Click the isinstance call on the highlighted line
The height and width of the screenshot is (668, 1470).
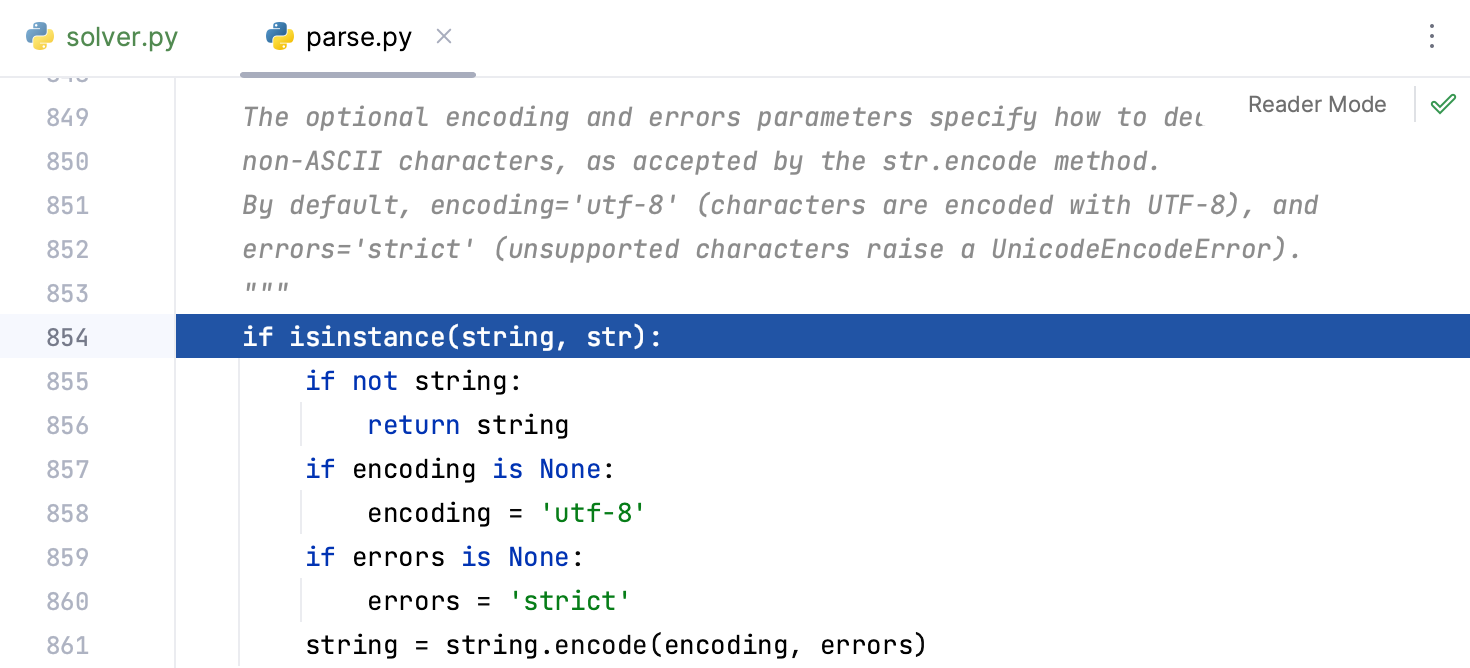tap(367, 337)
